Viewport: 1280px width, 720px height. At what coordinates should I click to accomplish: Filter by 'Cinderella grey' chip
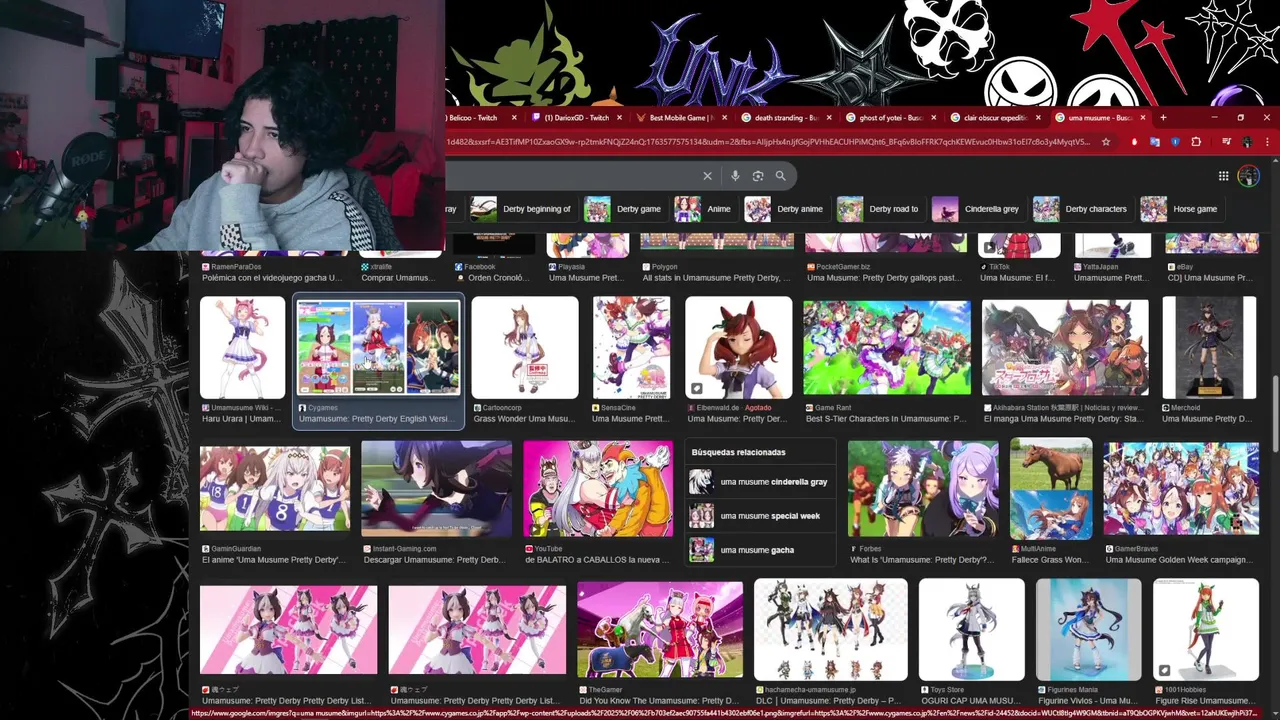[x=977, y=209]
